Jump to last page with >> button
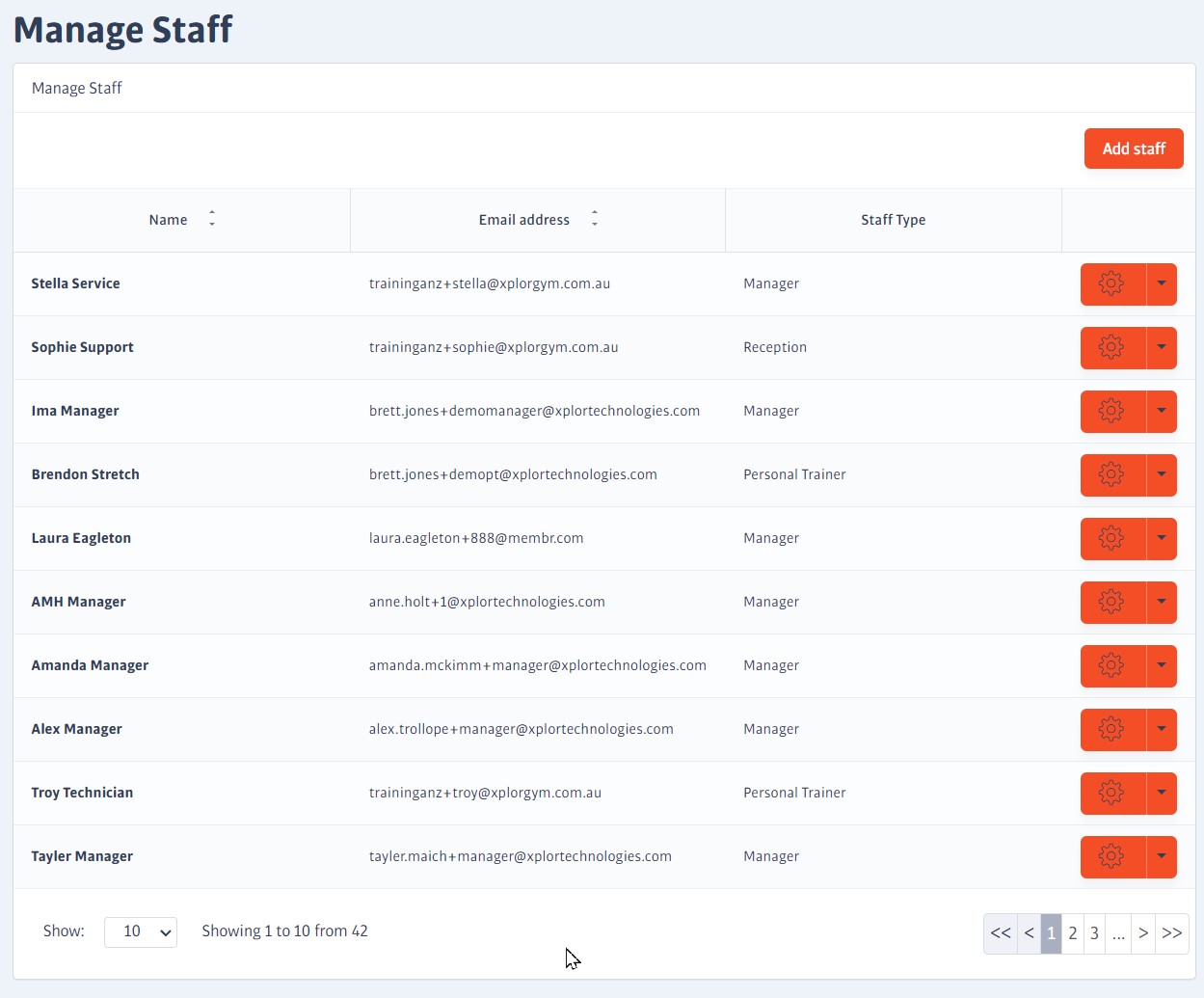This screenshot has width=1204, height=998. click(x=1172, y=933)
